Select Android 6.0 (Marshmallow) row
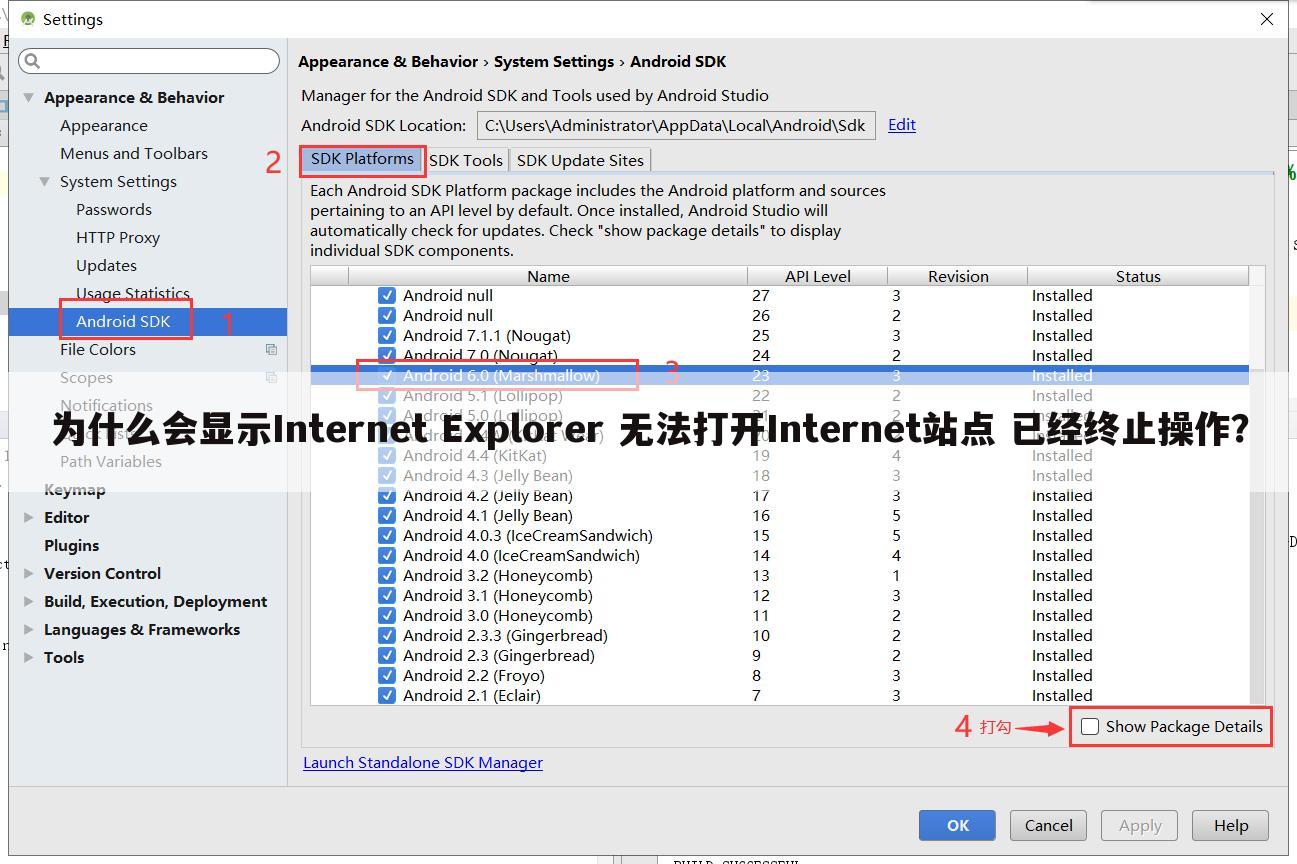Image resolution: width=1297 pixels, height=864 pixels. (x=780, y=375)
